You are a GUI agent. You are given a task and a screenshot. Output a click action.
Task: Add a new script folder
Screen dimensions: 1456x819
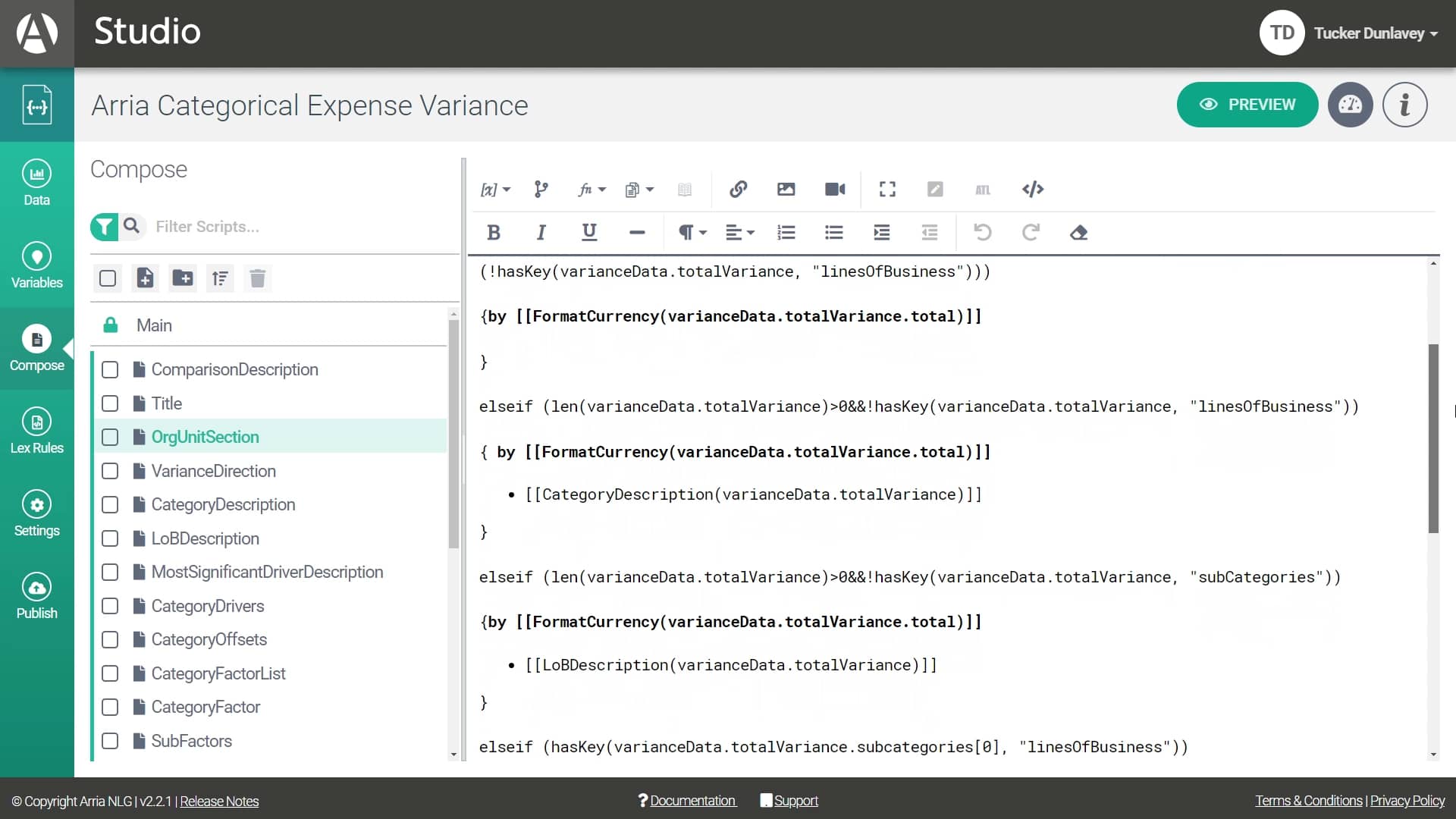coord(183,278)
